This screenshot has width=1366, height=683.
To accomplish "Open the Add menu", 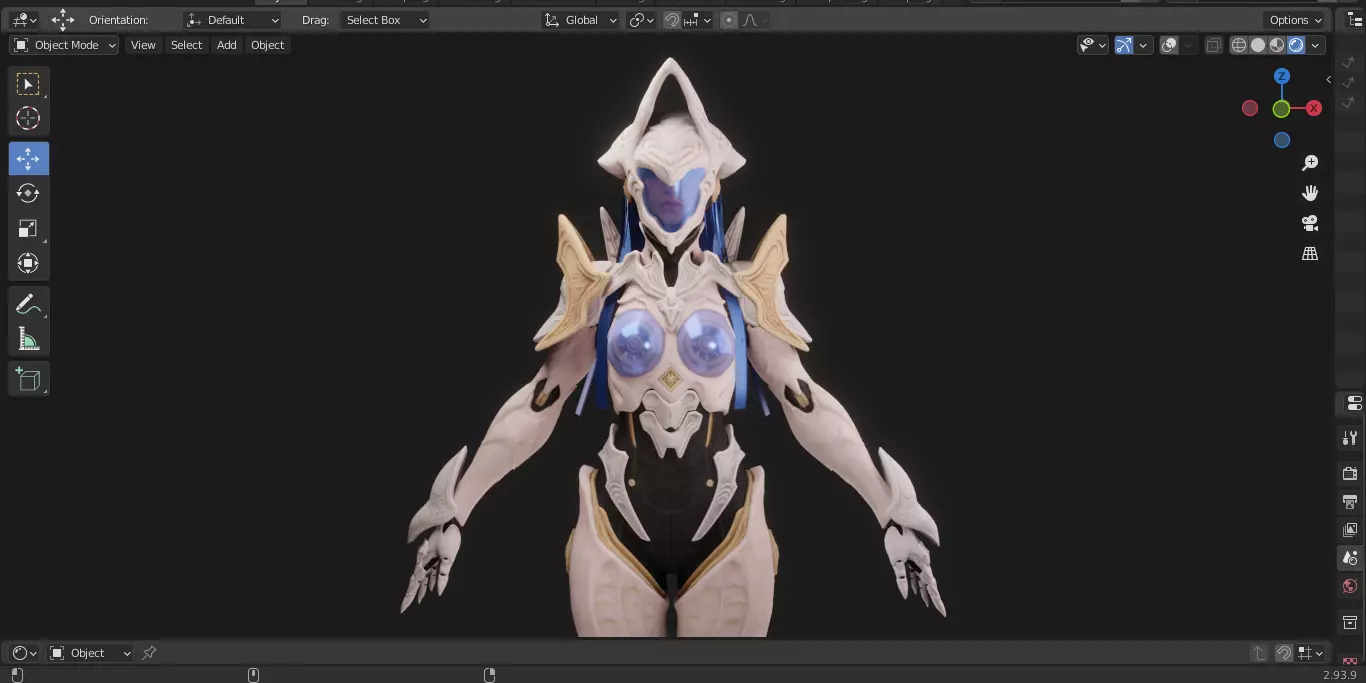I will [227, 45].
